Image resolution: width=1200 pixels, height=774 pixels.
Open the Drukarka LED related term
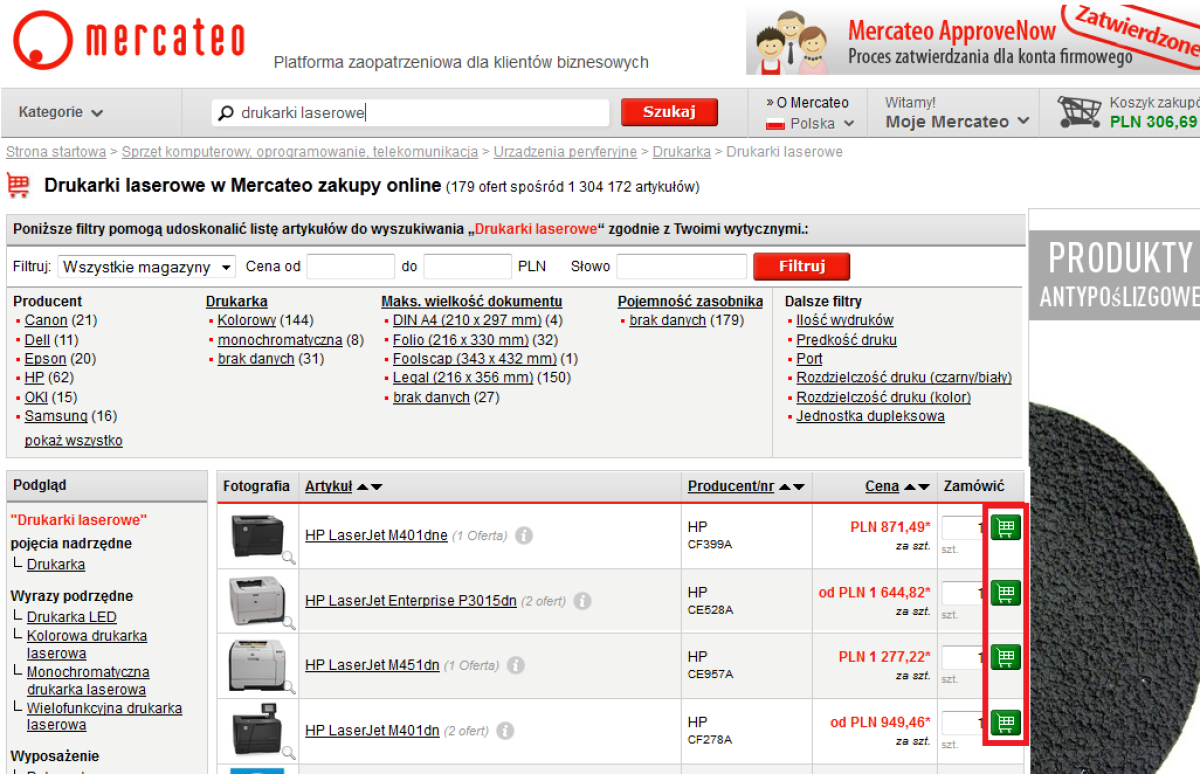(72, 617)
